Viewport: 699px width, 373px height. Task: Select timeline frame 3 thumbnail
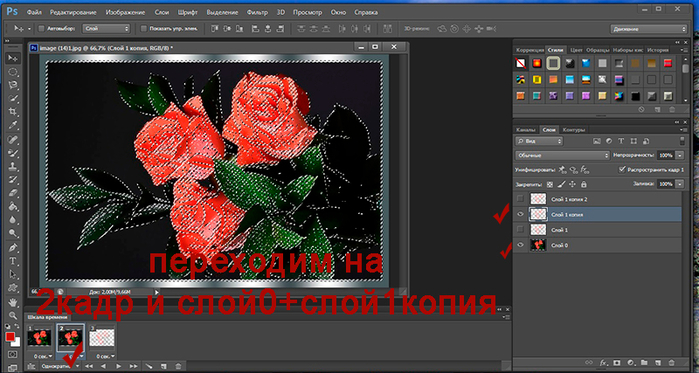click(x=102, y=338)
